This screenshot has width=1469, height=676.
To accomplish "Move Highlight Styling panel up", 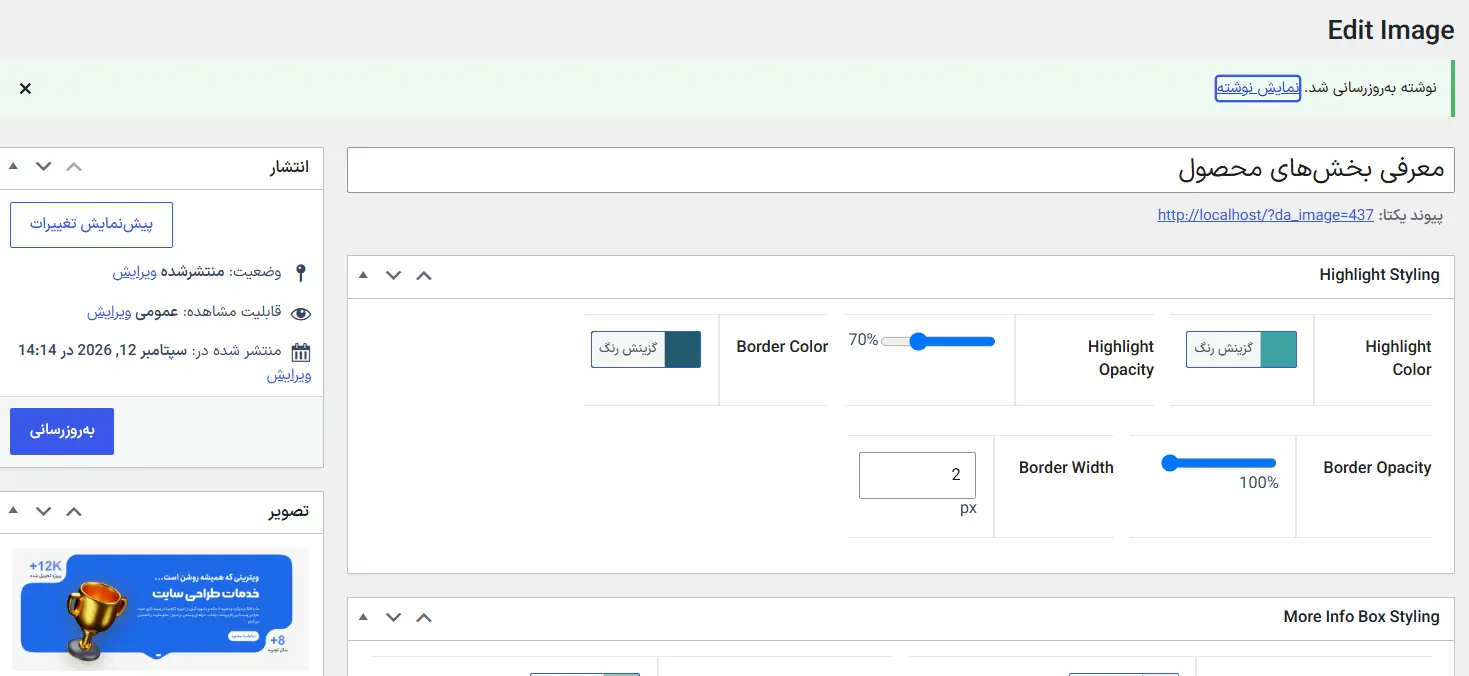I will pos(424,275).
